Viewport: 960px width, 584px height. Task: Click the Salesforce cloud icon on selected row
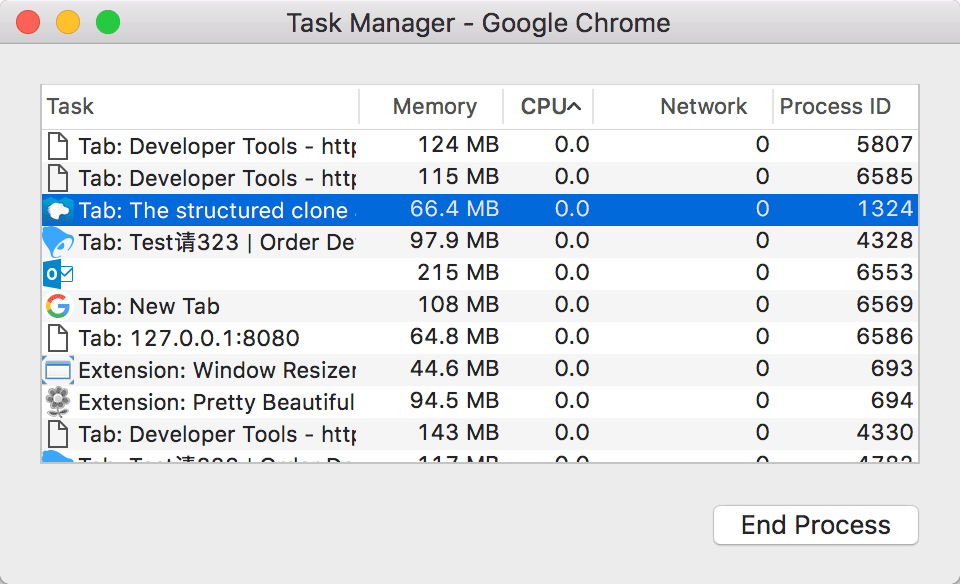point(58,210)
